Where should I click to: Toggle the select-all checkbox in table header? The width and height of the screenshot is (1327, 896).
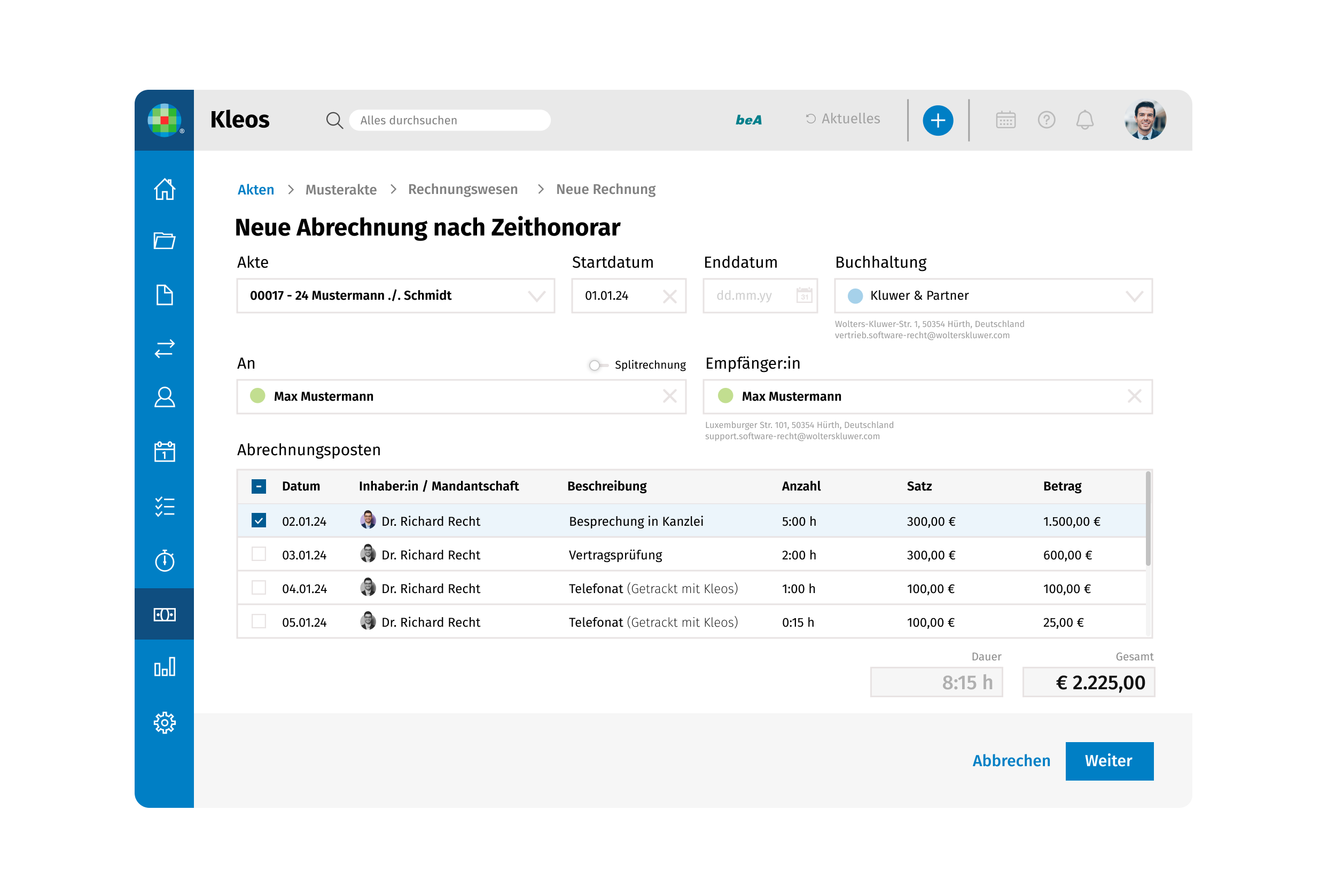pyautogui.click(x=259, y=486)
